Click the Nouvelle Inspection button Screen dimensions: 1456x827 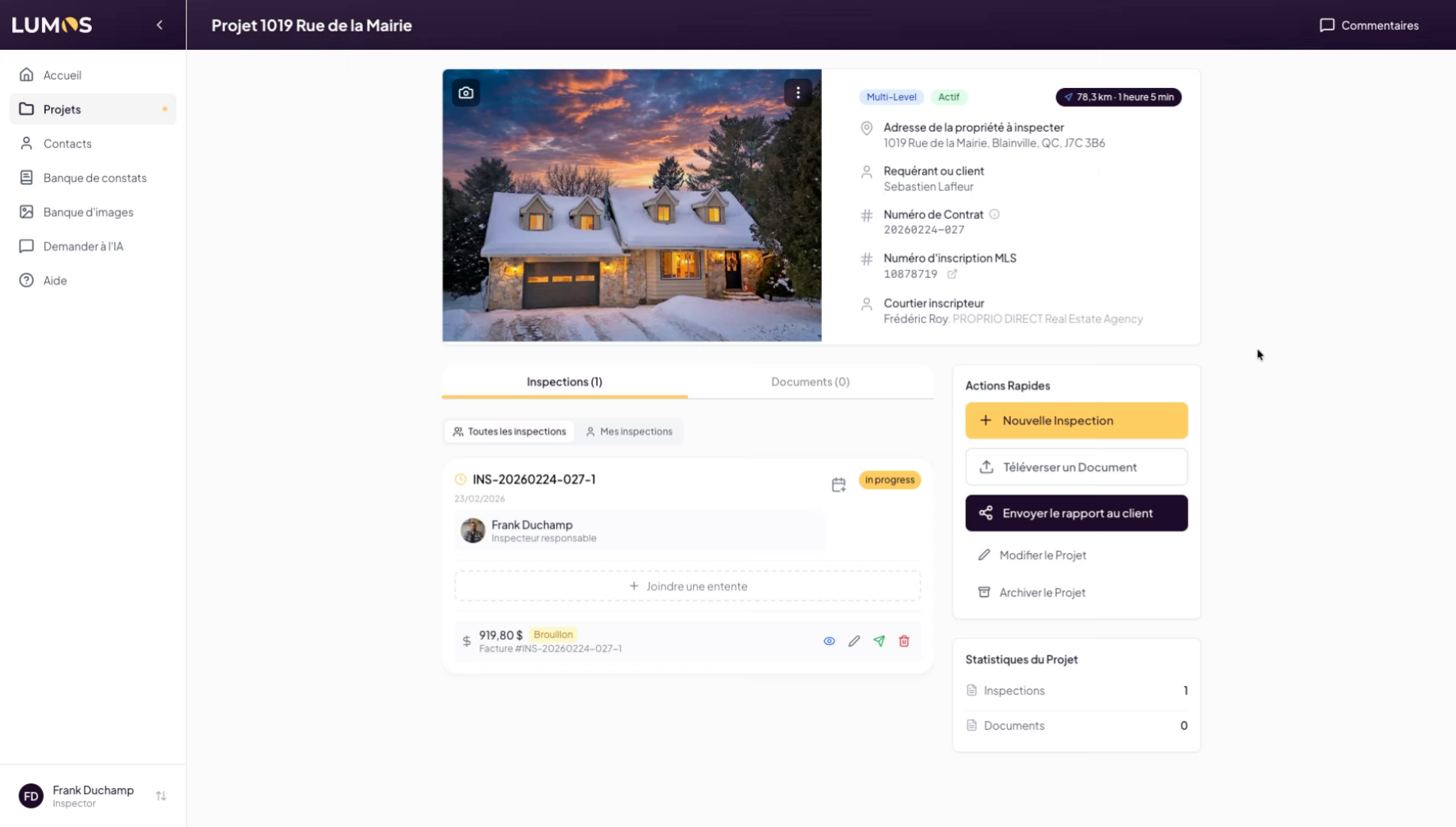(1076, 421)
